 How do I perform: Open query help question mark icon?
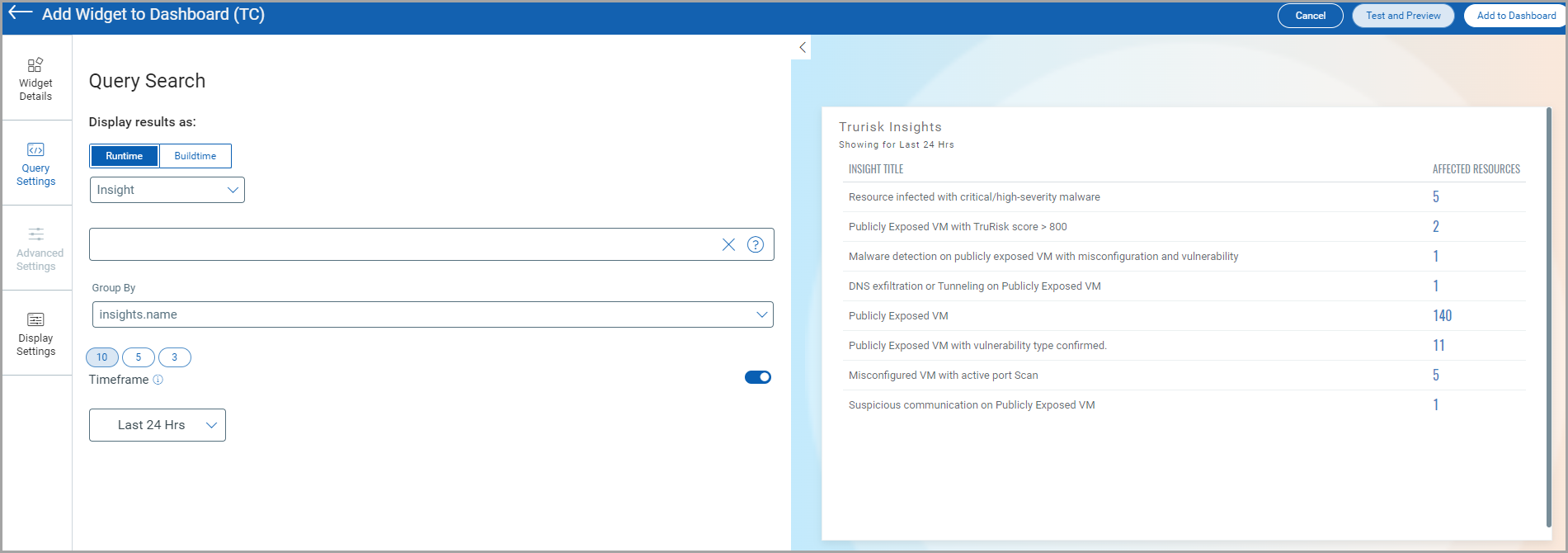(756, 244)
